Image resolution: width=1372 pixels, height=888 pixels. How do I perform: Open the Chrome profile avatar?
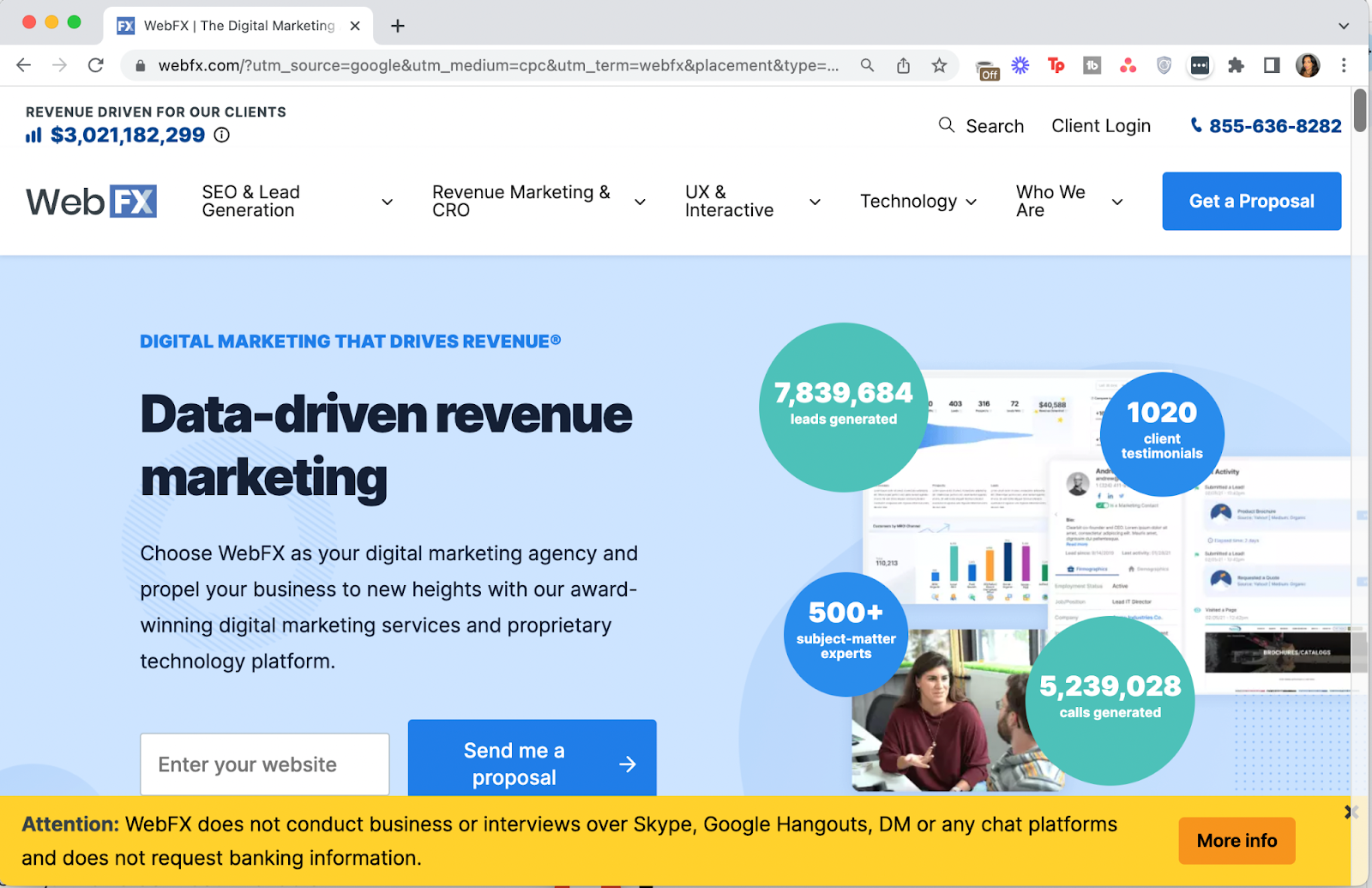click(1308, 65)
